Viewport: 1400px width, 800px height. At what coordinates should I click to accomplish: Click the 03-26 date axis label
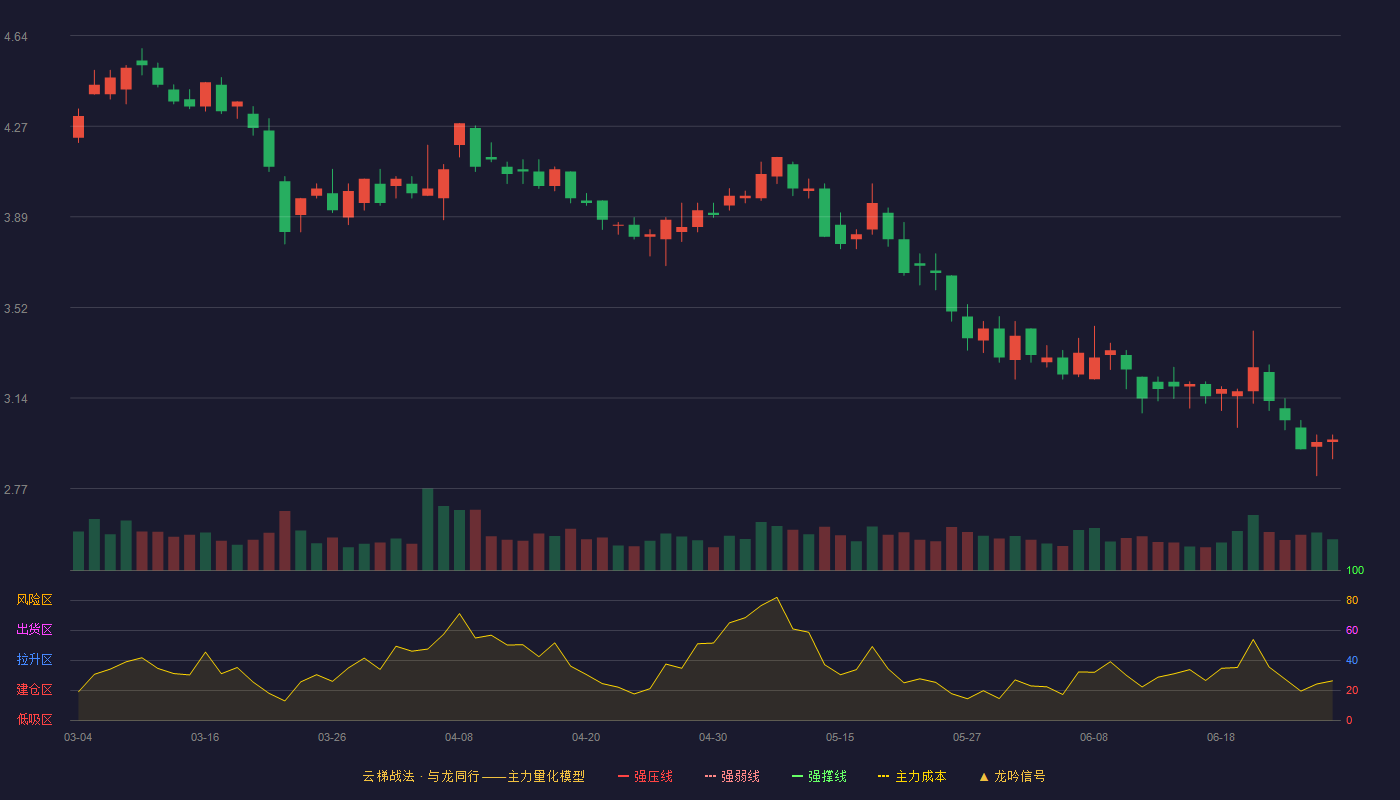(x=332, y=737)
